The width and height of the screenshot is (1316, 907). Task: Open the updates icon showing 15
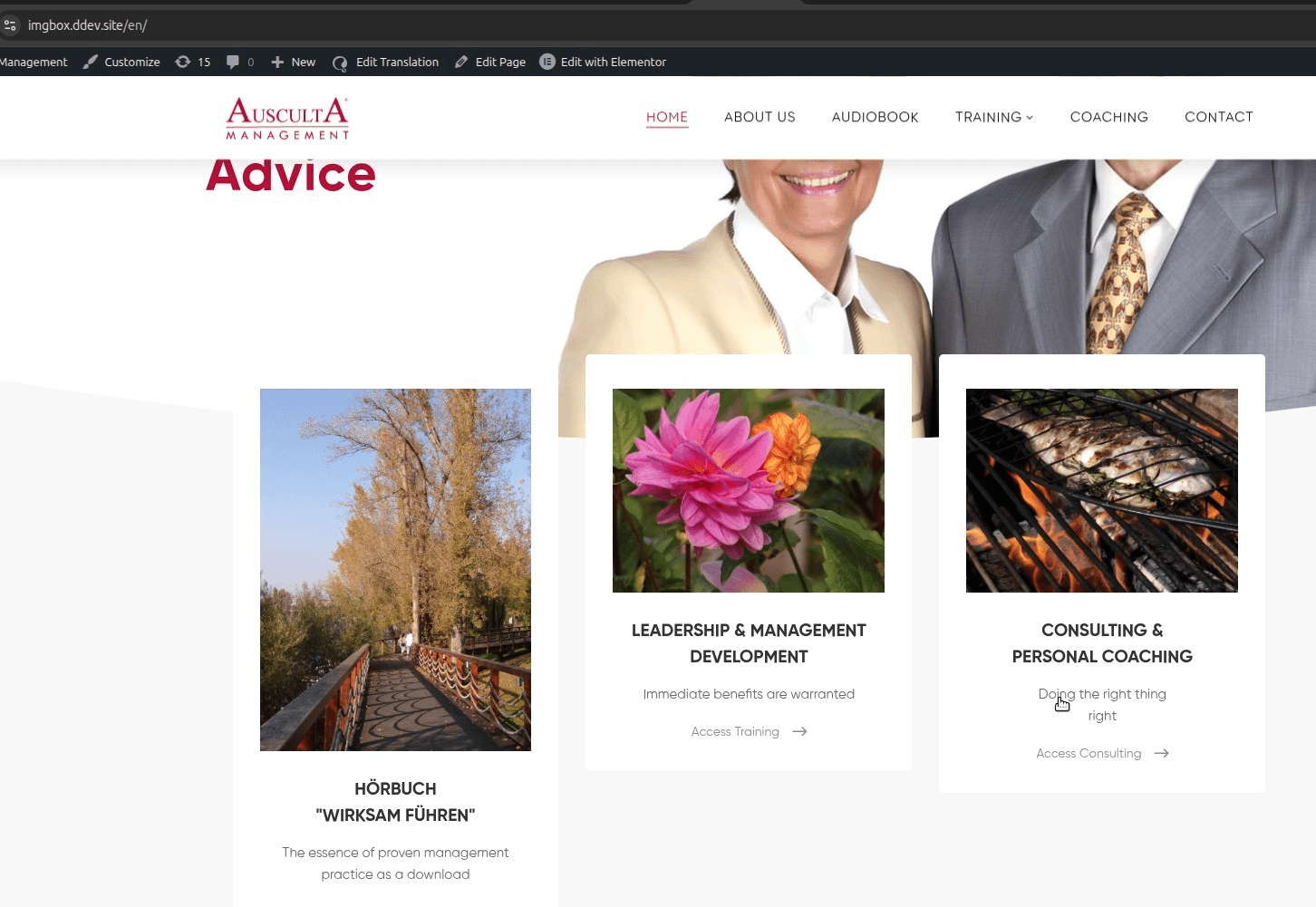[183, 62]
